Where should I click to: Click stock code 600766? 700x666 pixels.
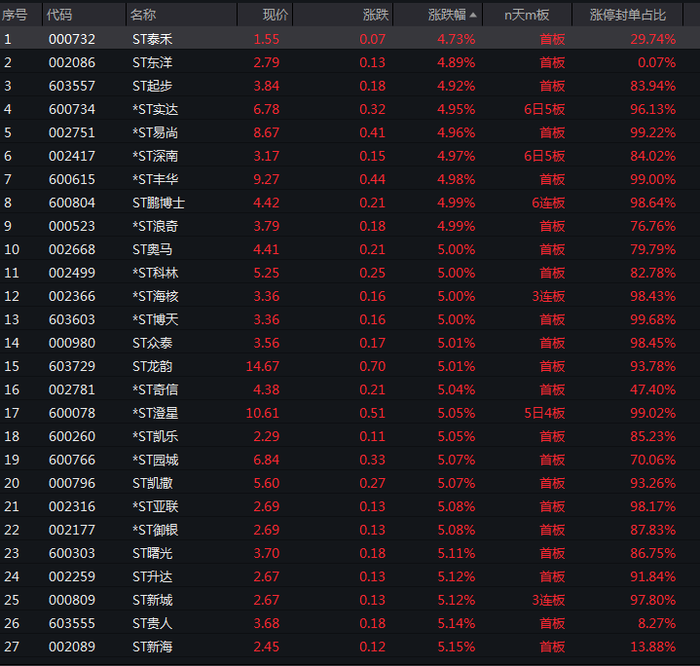click(72, 460)
